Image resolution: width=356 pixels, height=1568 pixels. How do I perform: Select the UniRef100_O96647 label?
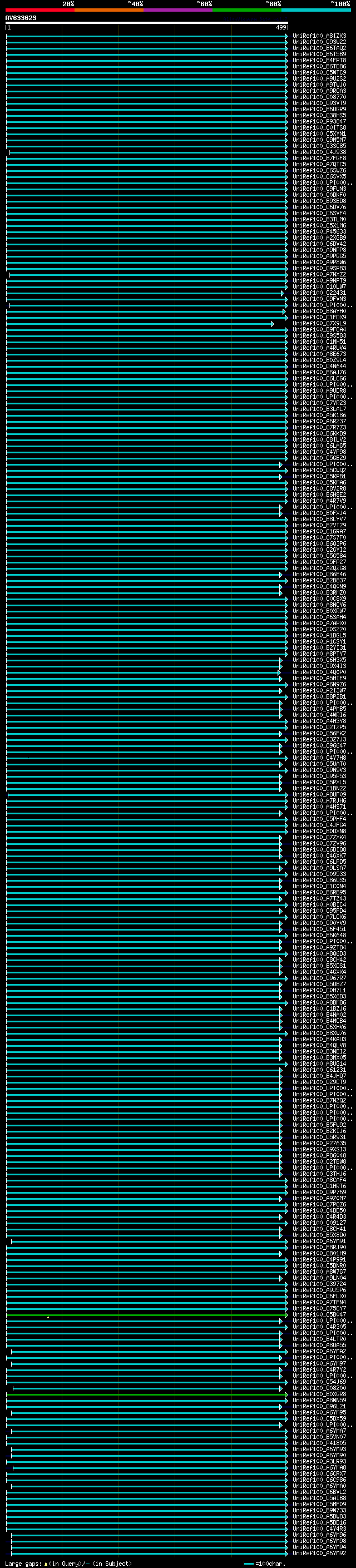point(319,746)
